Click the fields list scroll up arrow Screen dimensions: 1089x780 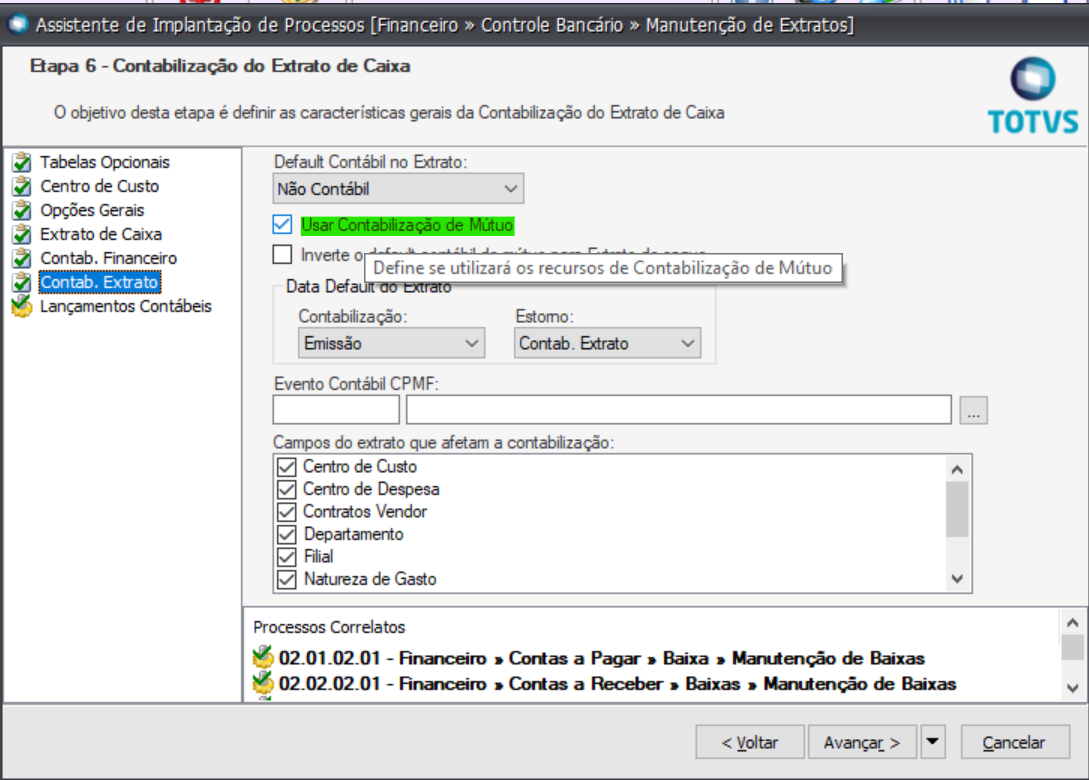coord(957,470)
